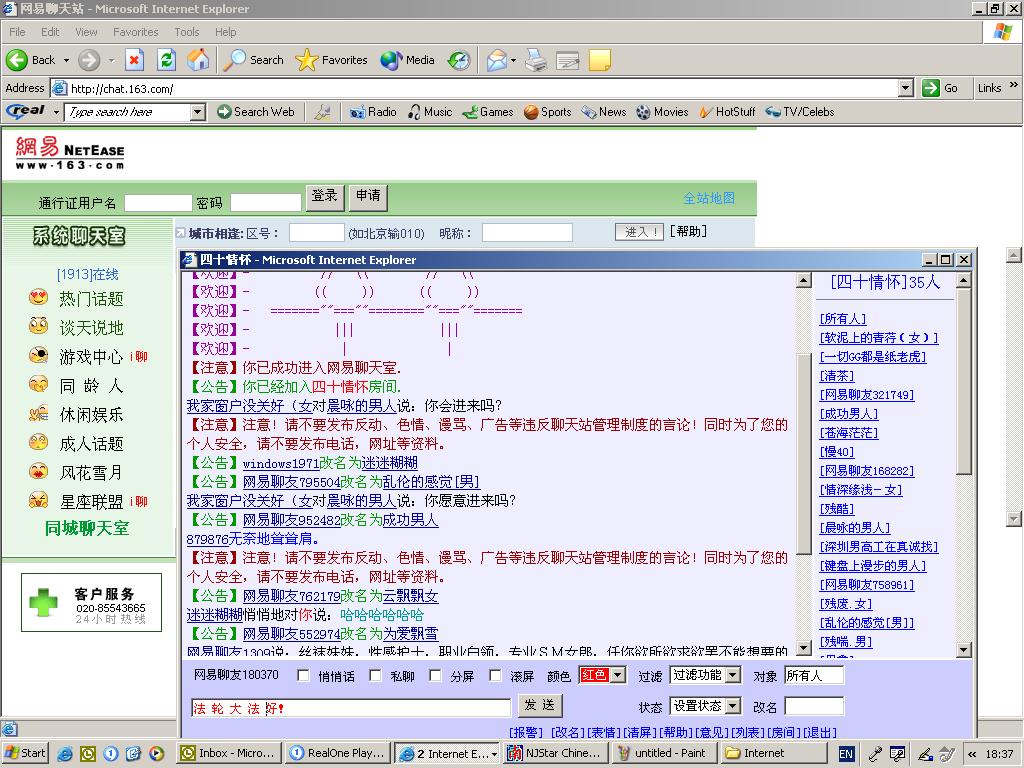Select [所有人] in the user list

[843, 319]
